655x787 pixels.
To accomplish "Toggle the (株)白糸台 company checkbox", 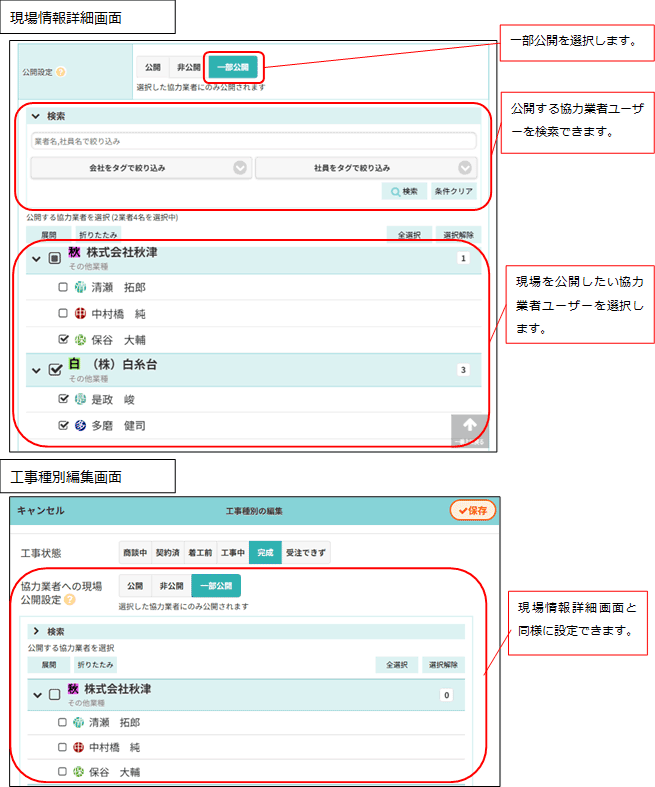I will pos(56,370).
